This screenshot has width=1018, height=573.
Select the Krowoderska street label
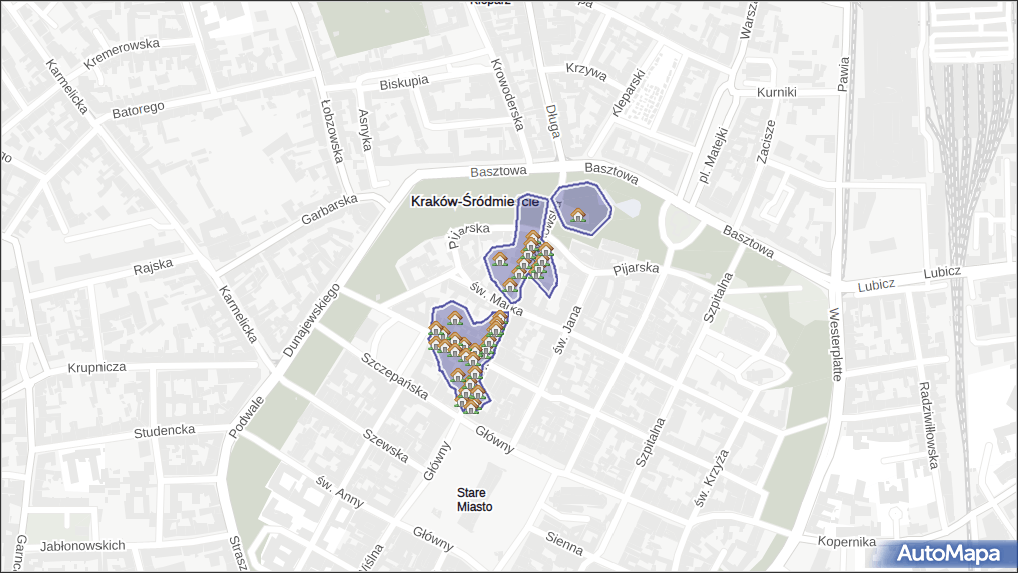tap(507, 95)
